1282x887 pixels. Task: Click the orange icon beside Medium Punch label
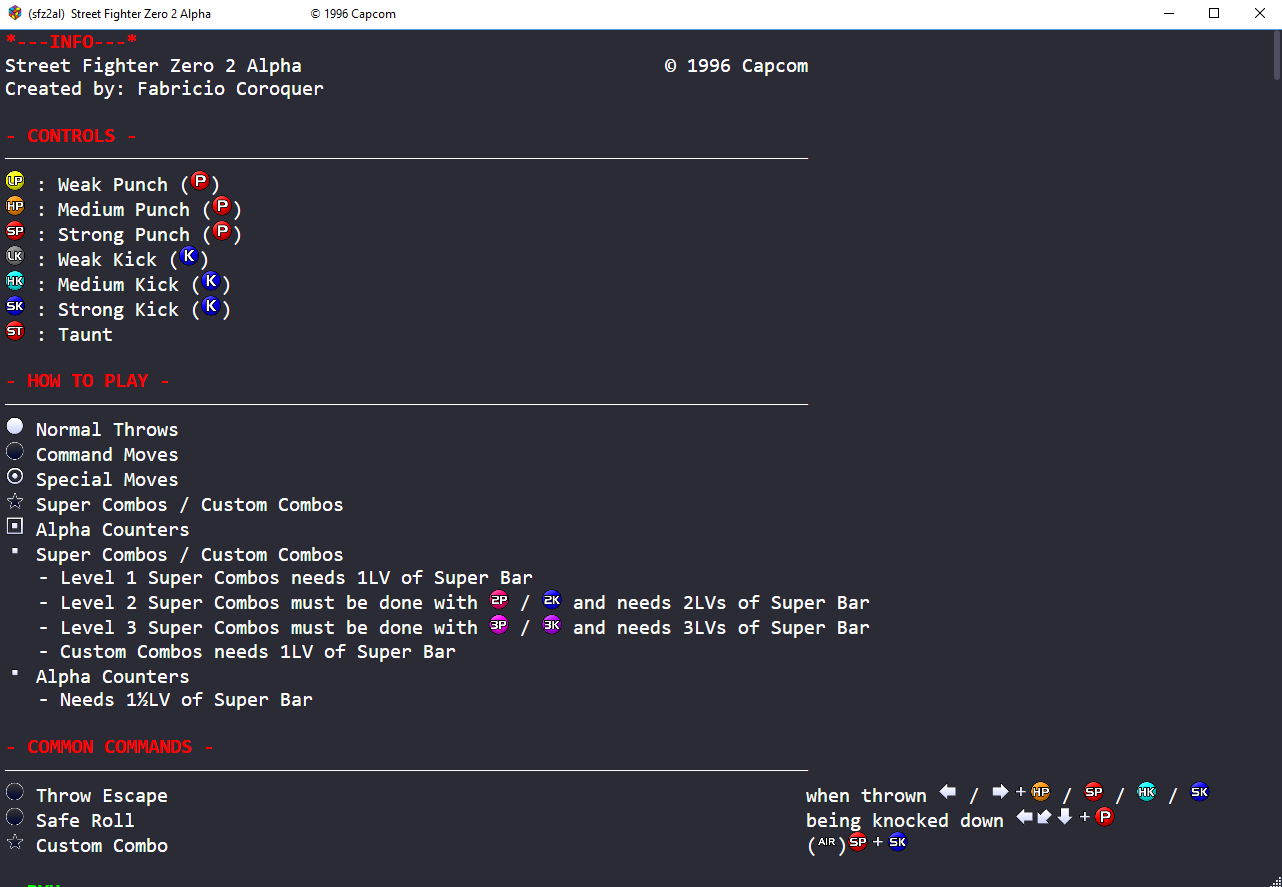tap(15, 206)
